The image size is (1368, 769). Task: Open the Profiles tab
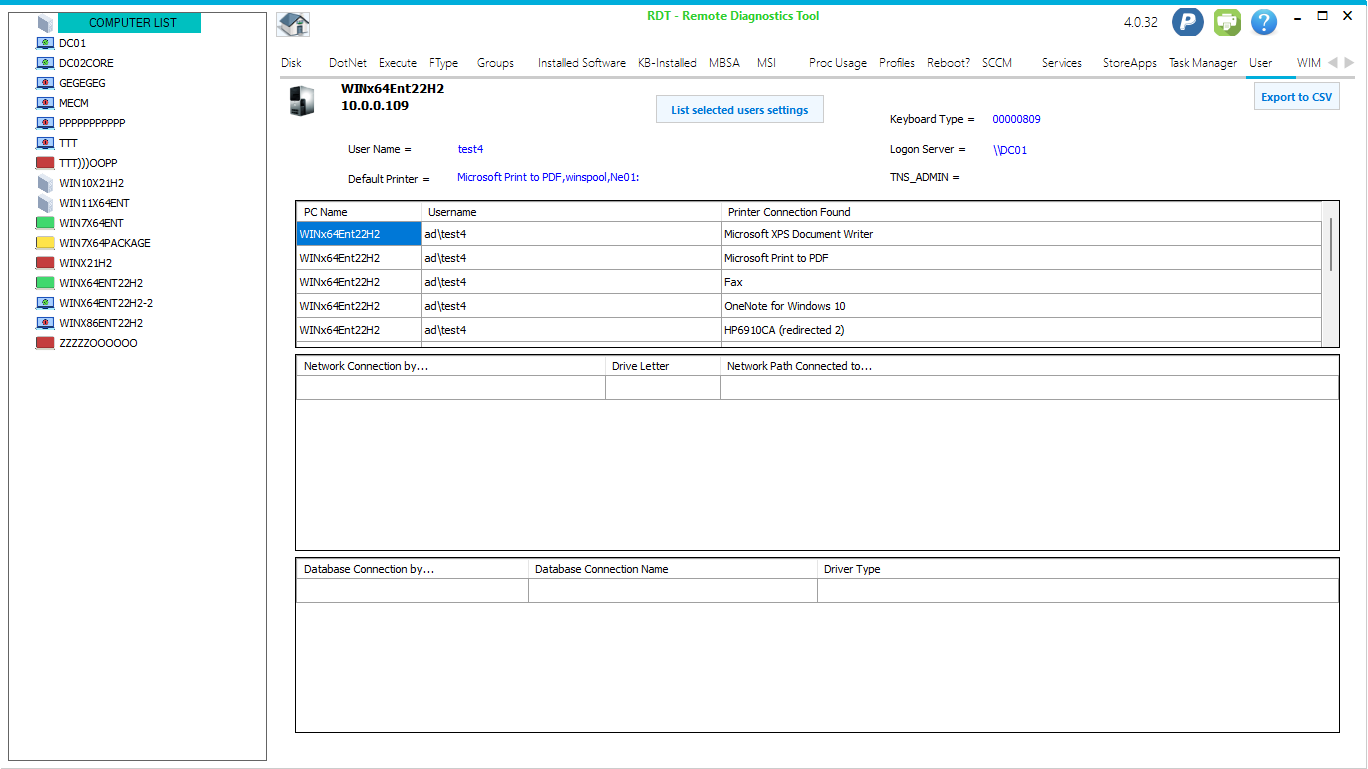point(897,63)
